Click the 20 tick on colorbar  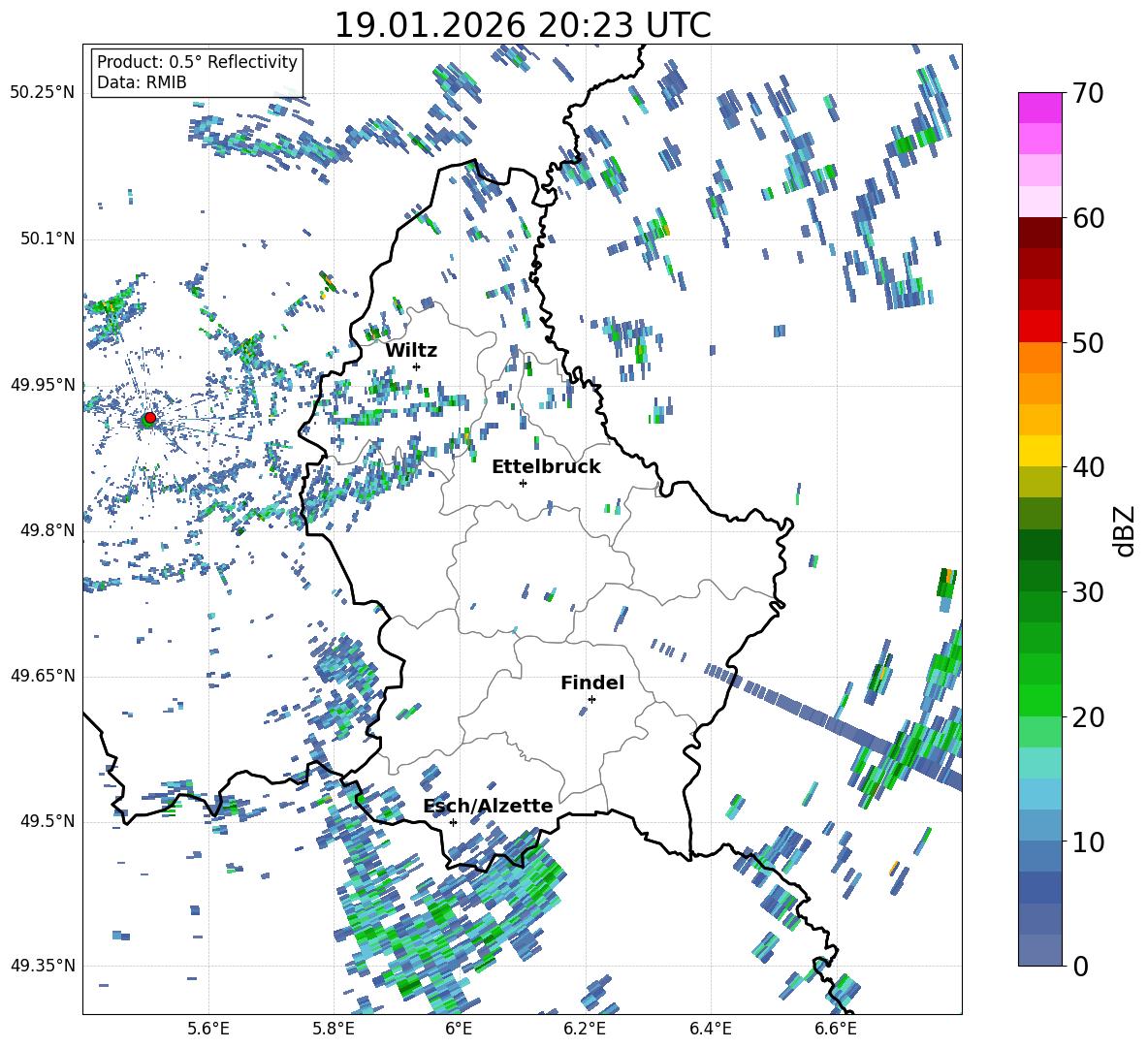(1087, 717)
